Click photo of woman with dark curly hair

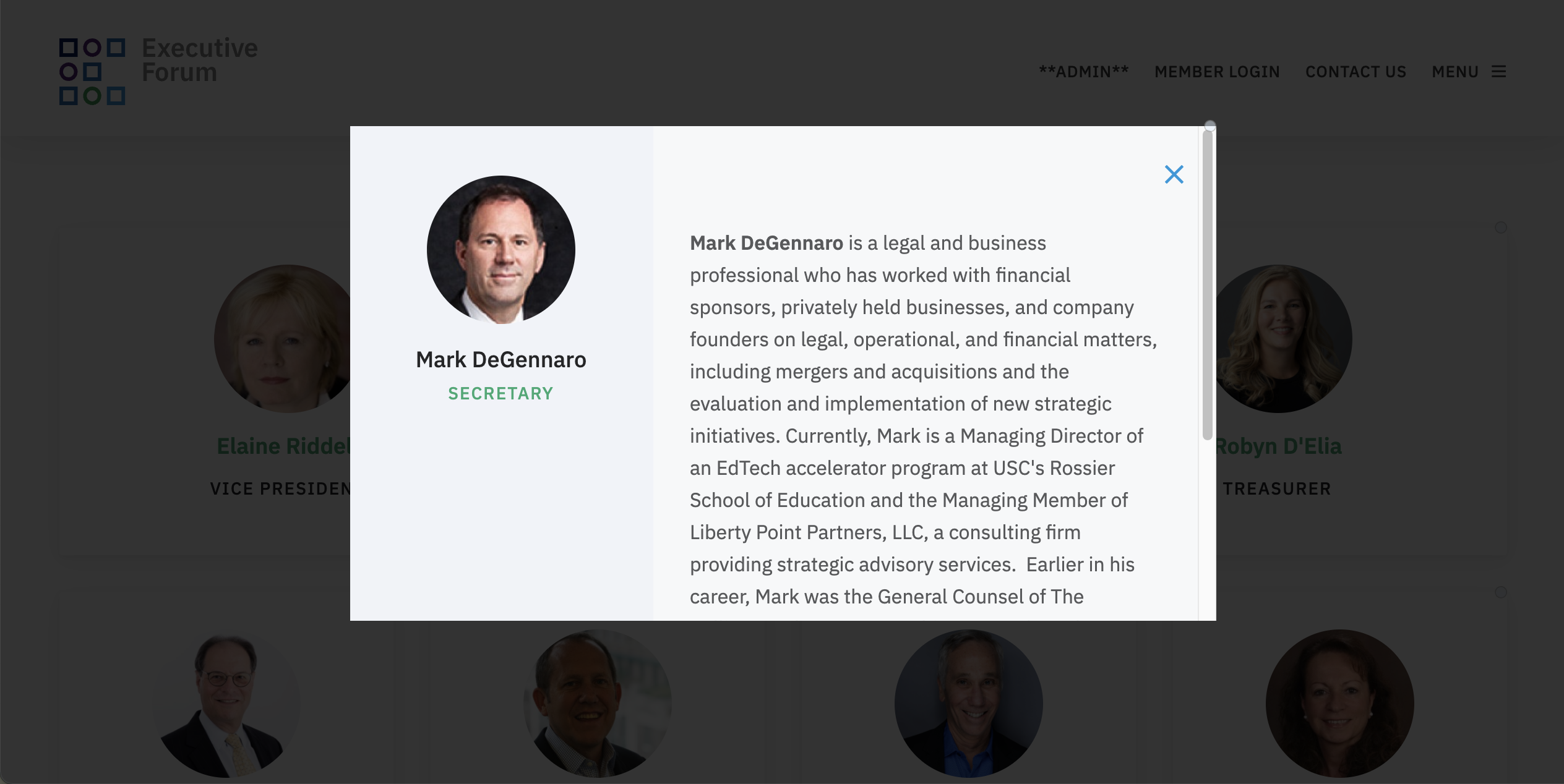pos(1339,704)
